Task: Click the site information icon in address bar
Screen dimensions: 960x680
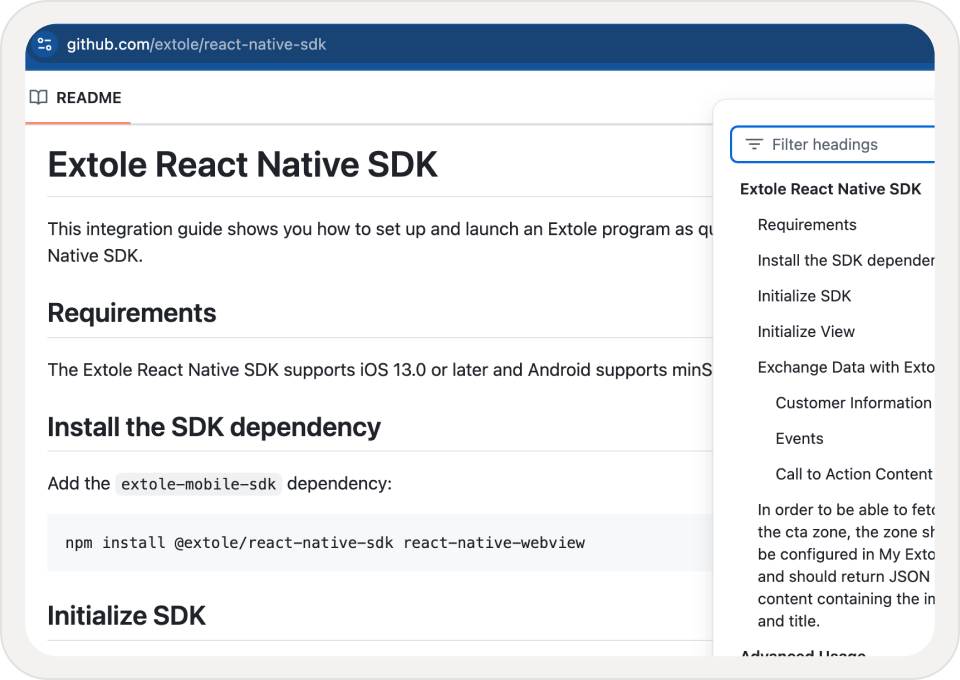Action: tap(45, 44)
